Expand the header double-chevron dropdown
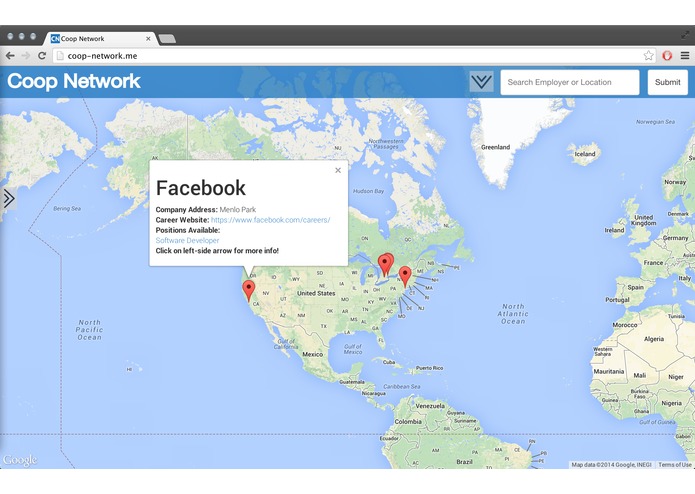The image size is (695, 494). pyautogui.click(x=481, y=82)
